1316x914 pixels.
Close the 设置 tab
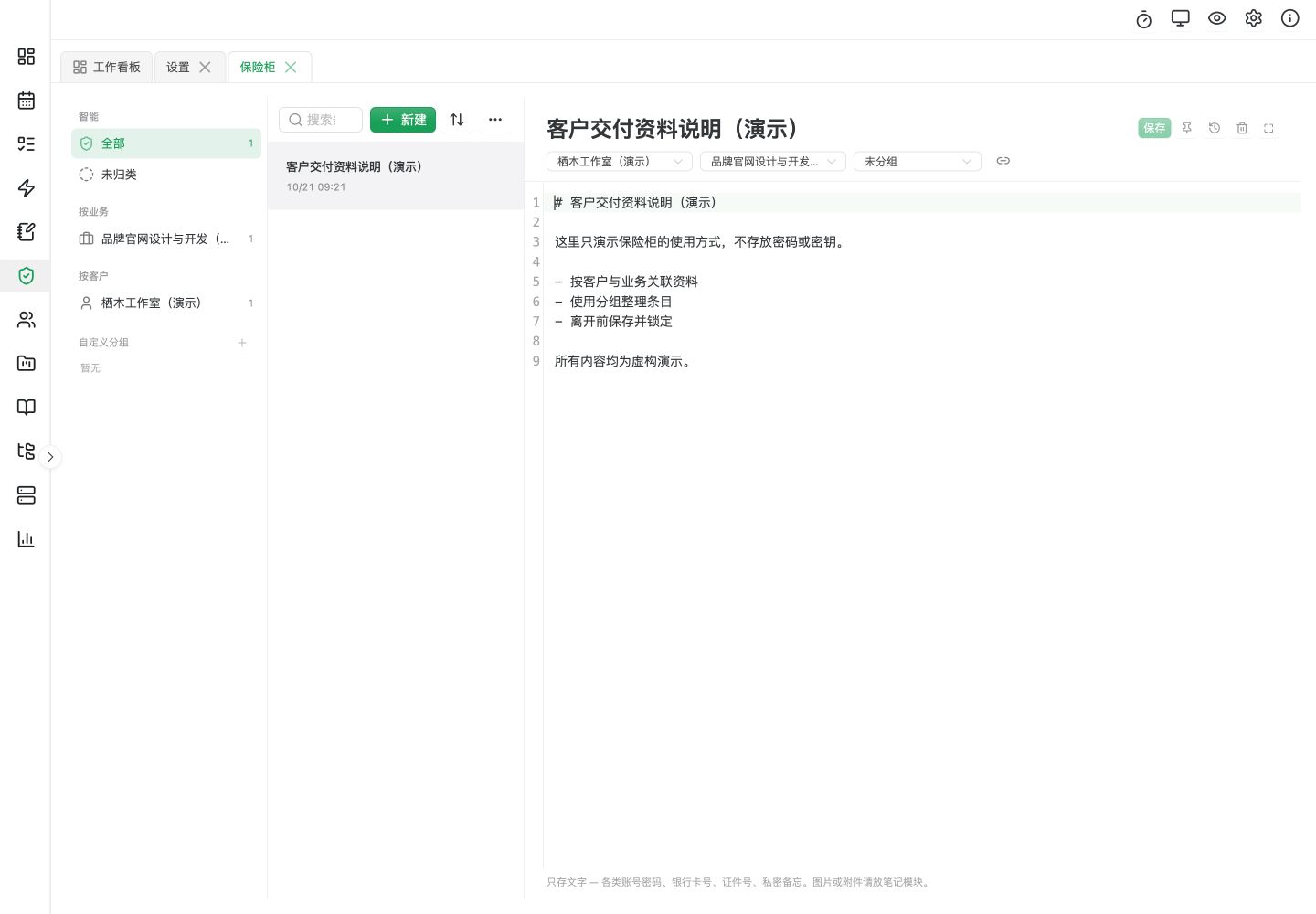coord(205,68)
